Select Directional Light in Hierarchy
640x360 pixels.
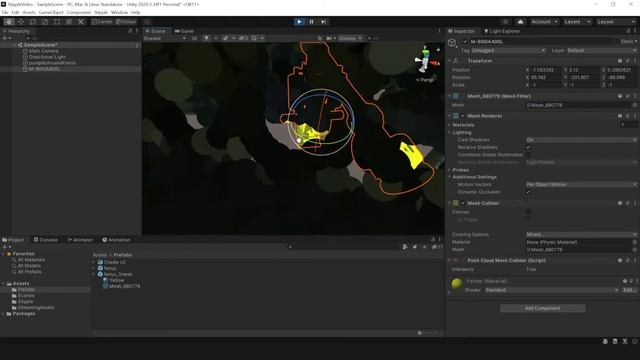point(47,57)
